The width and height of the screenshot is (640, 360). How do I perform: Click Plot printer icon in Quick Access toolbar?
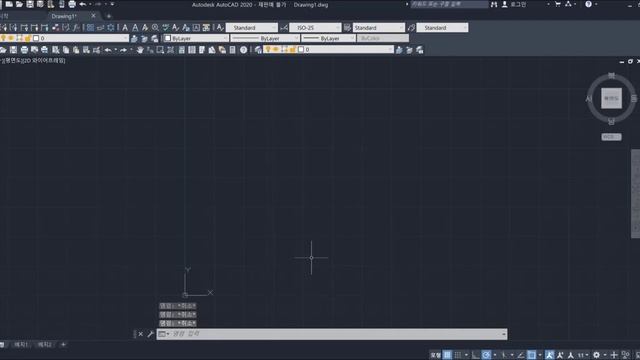pos(72,4)
